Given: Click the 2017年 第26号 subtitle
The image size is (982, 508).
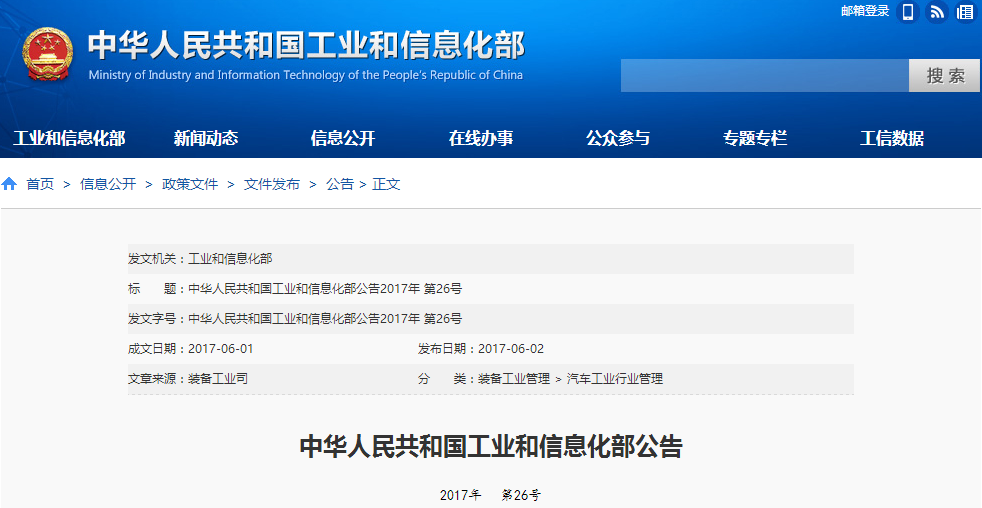Looking at the screenshot, I should (490, 495).
